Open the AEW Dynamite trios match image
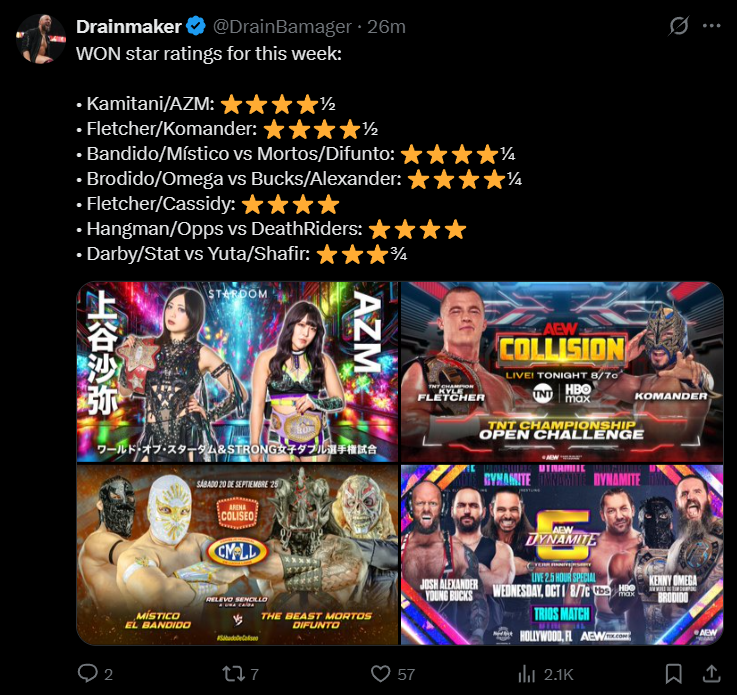 point(562,554)
